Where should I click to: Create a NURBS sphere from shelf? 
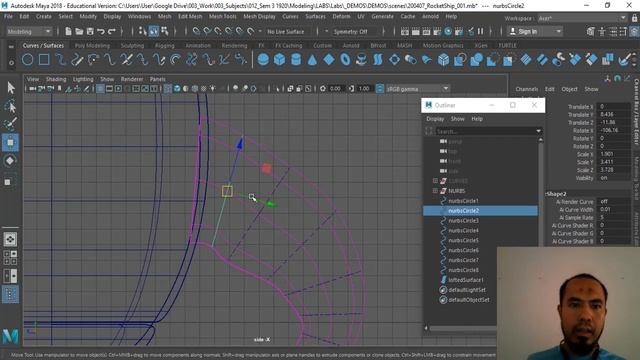pos(263,60)
